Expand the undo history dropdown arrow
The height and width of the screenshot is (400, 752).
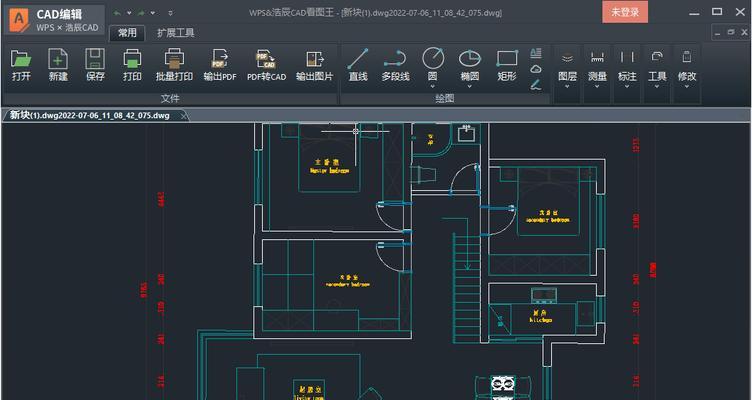[x=129, y=13]
